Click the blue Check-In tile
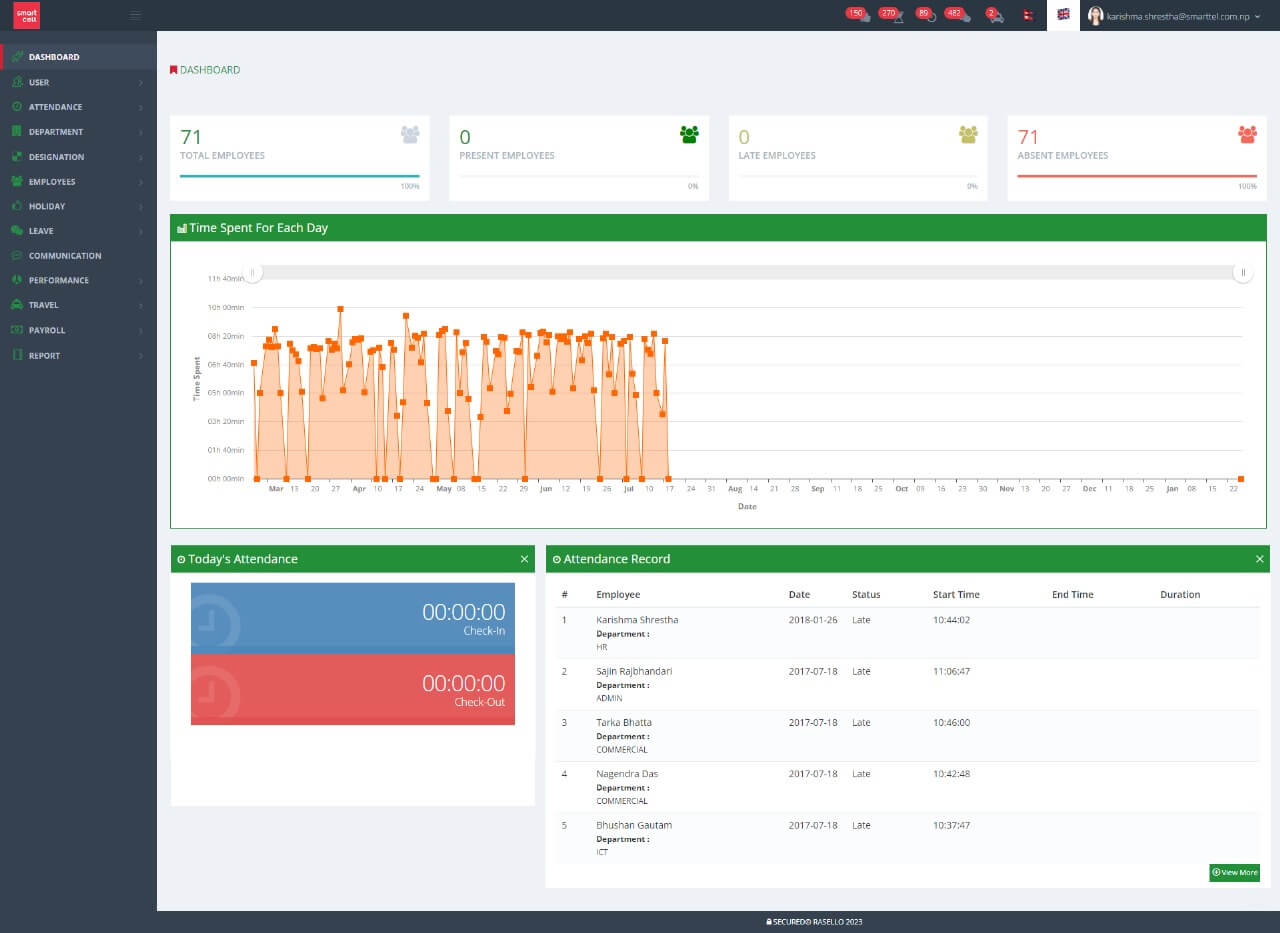Viewport: 1280px width, 933px height. [352, 618]
